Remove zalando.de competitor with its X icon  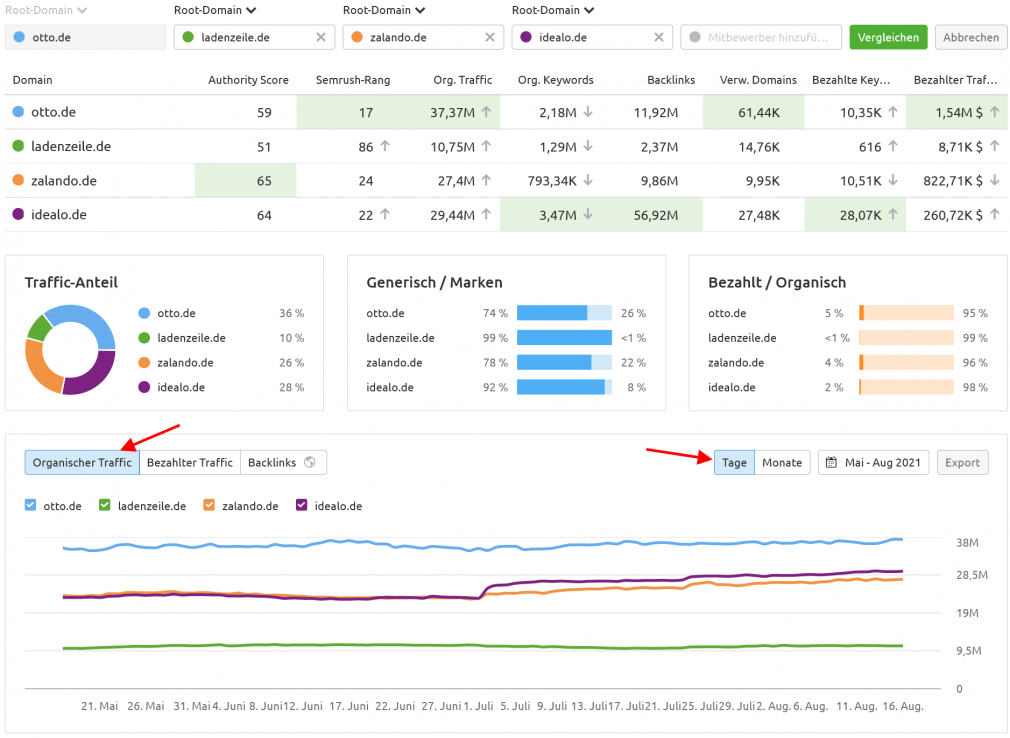(490, 37)
